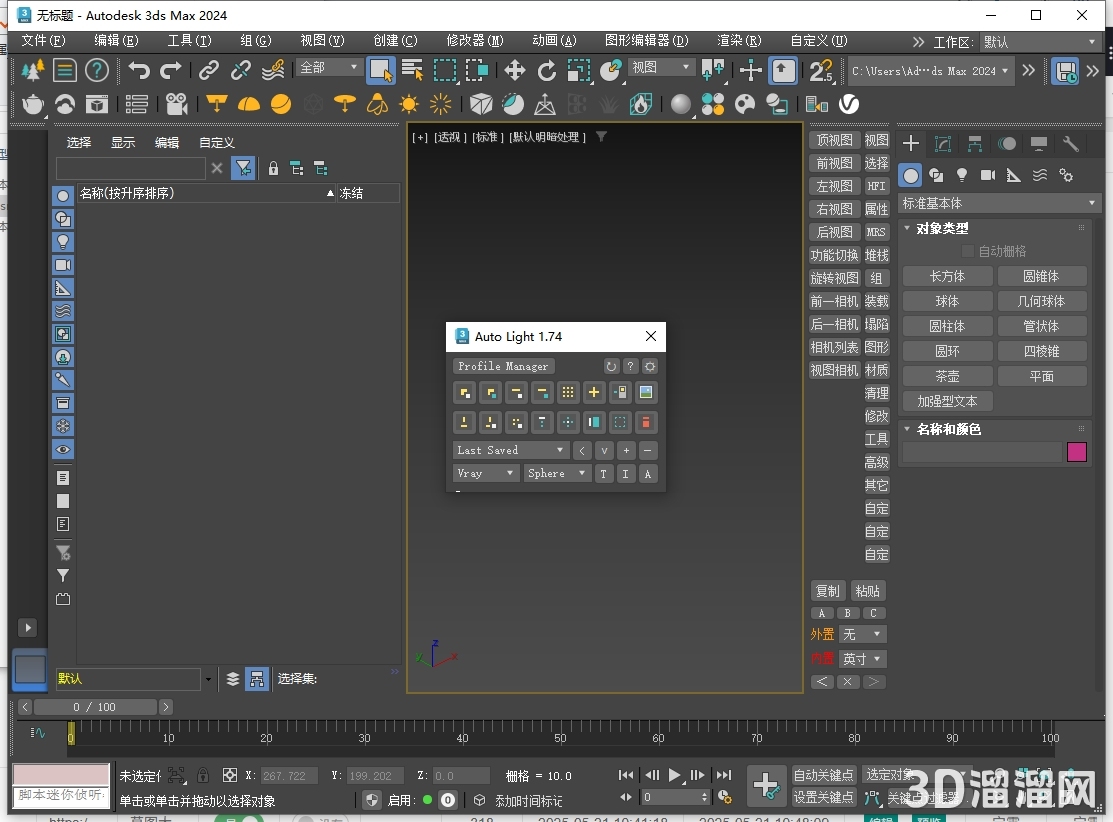
Task: Click the Profile Manager button
Action: [503, 366]
